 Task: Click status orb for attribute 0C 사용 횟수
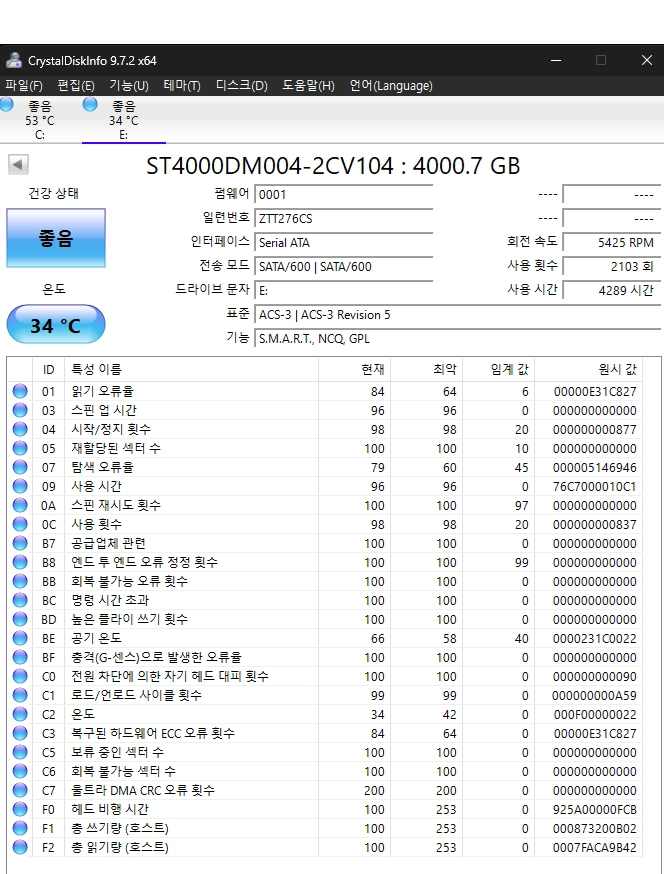tap(20, 524)
